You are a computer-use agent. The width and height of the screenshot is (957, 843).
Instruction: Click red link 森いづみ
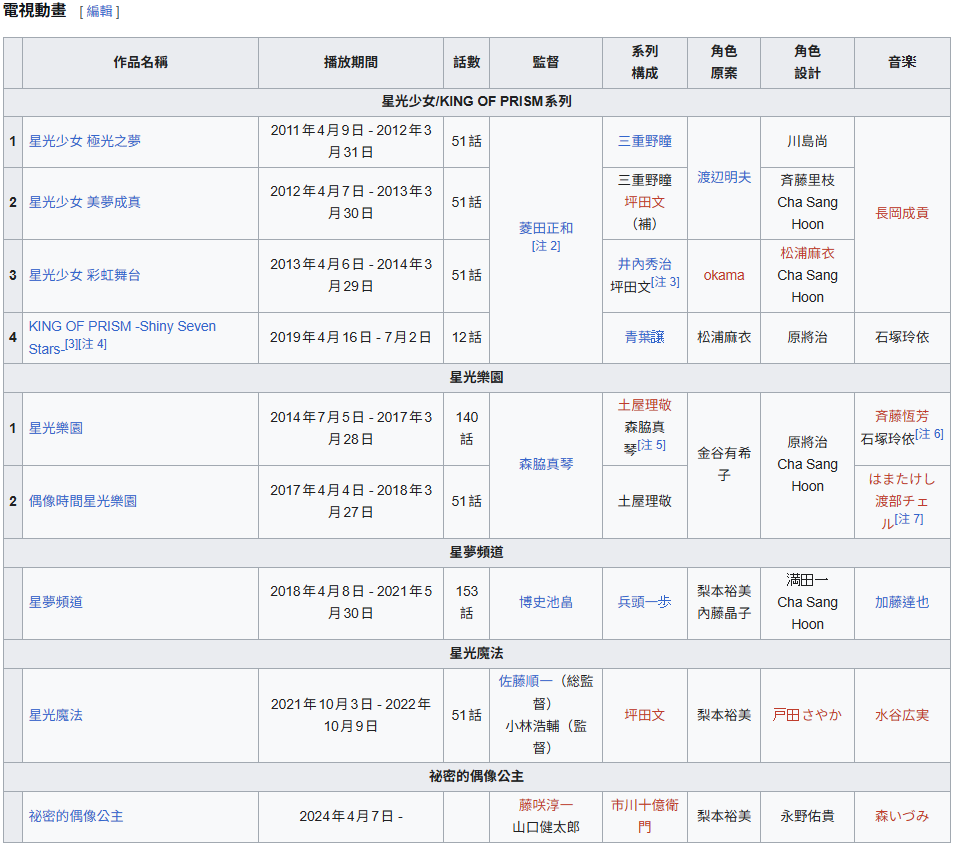pos(901,816)
